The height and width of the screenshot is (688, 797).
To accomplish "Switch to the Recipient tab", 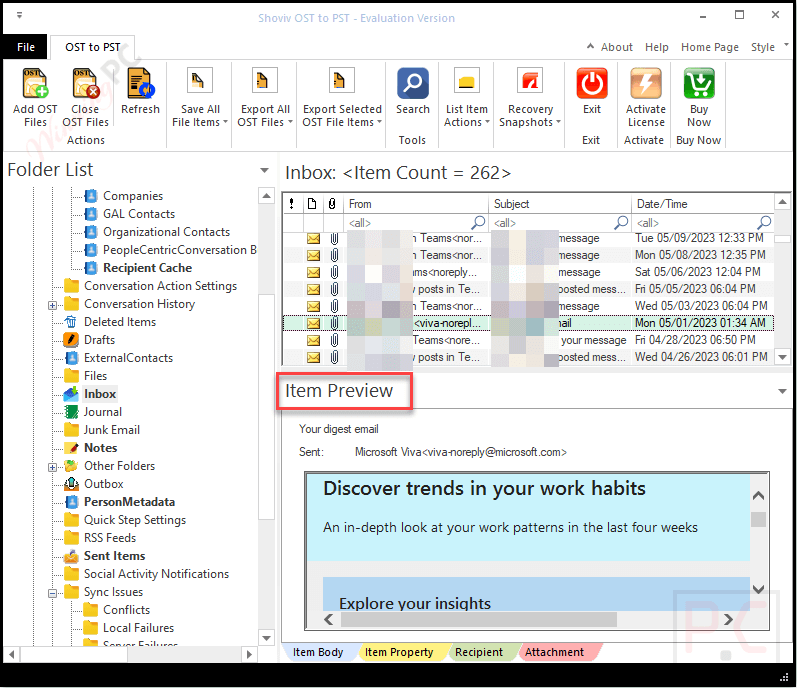I will pyautogui.click(x=479, y=652).
